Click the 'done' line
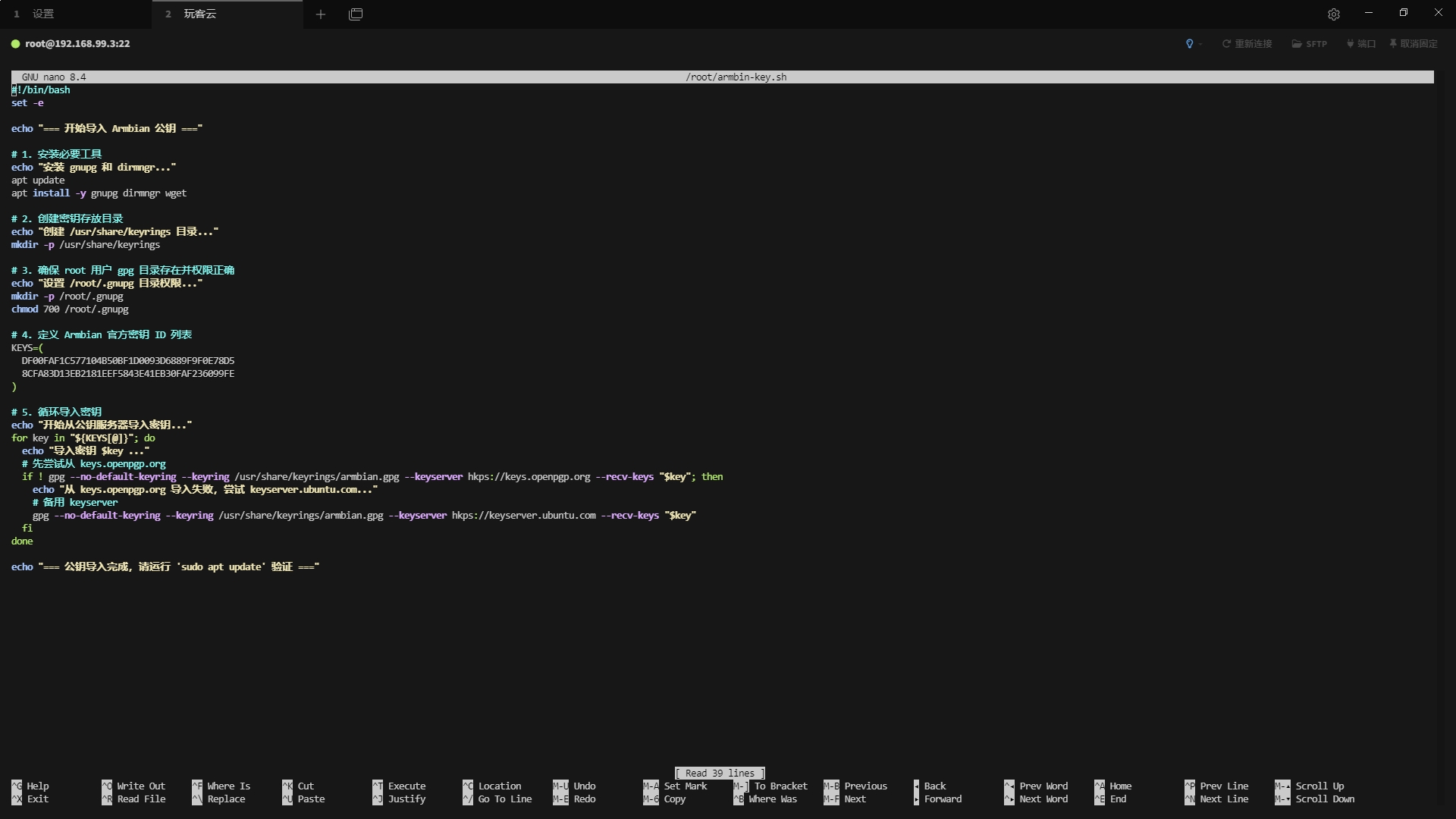The height and width of the screenshot is (819, 1456). coord(22,541)
